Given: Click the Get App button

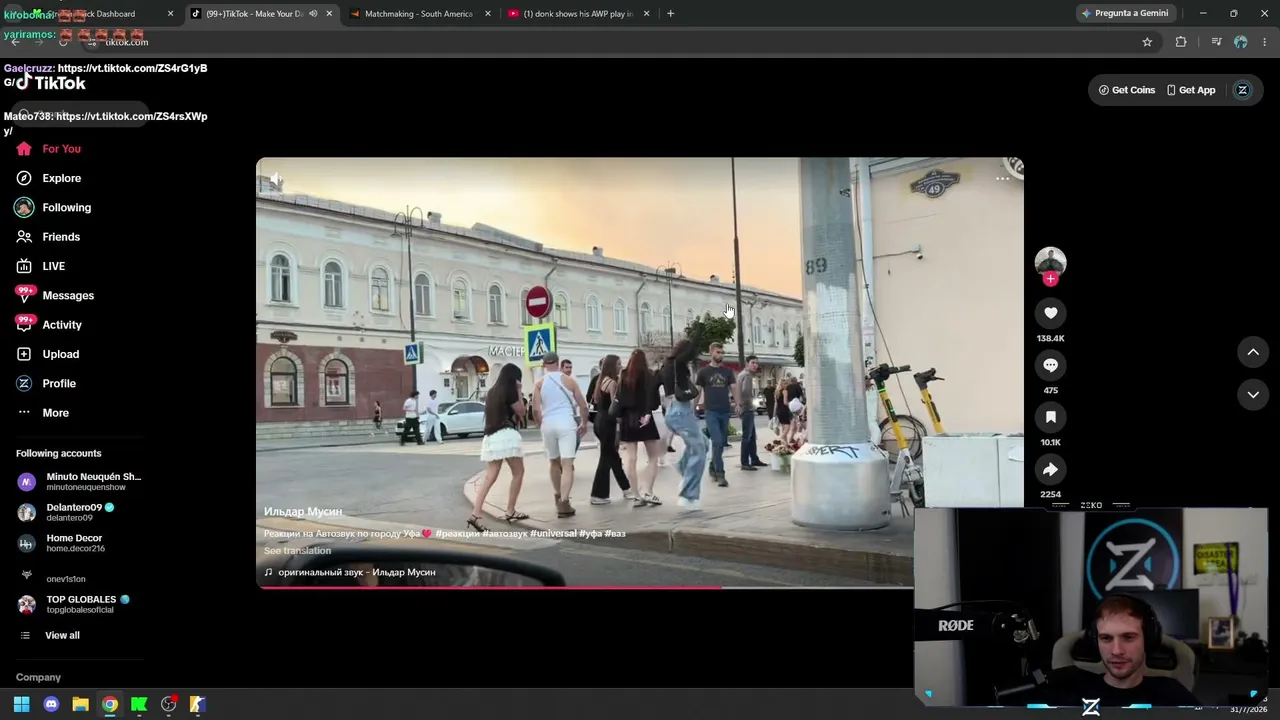Looking at the screenshot, I should [1191, 90].
